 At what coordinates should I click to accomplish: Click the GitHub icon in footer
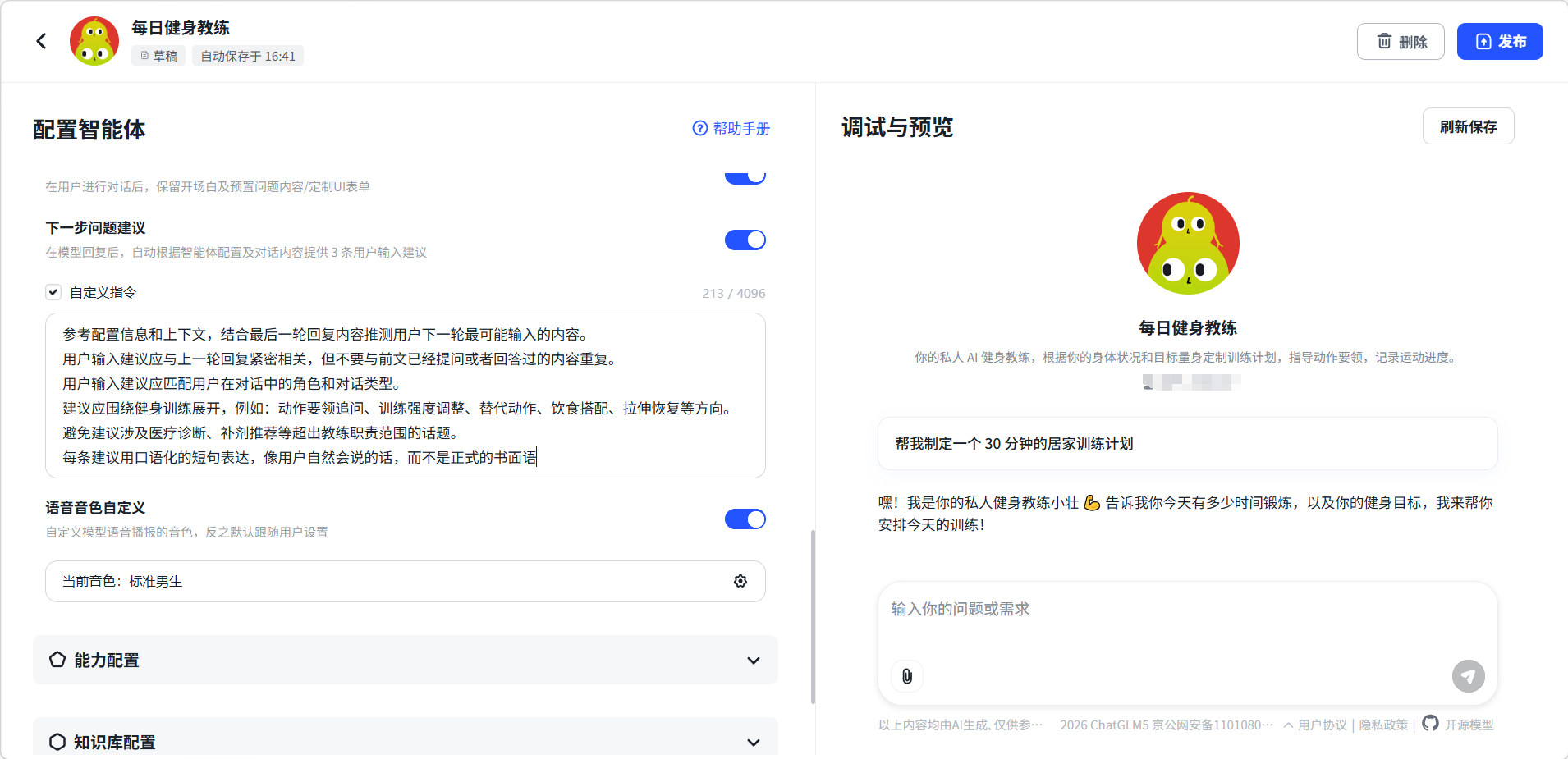tap(1430, 724)
